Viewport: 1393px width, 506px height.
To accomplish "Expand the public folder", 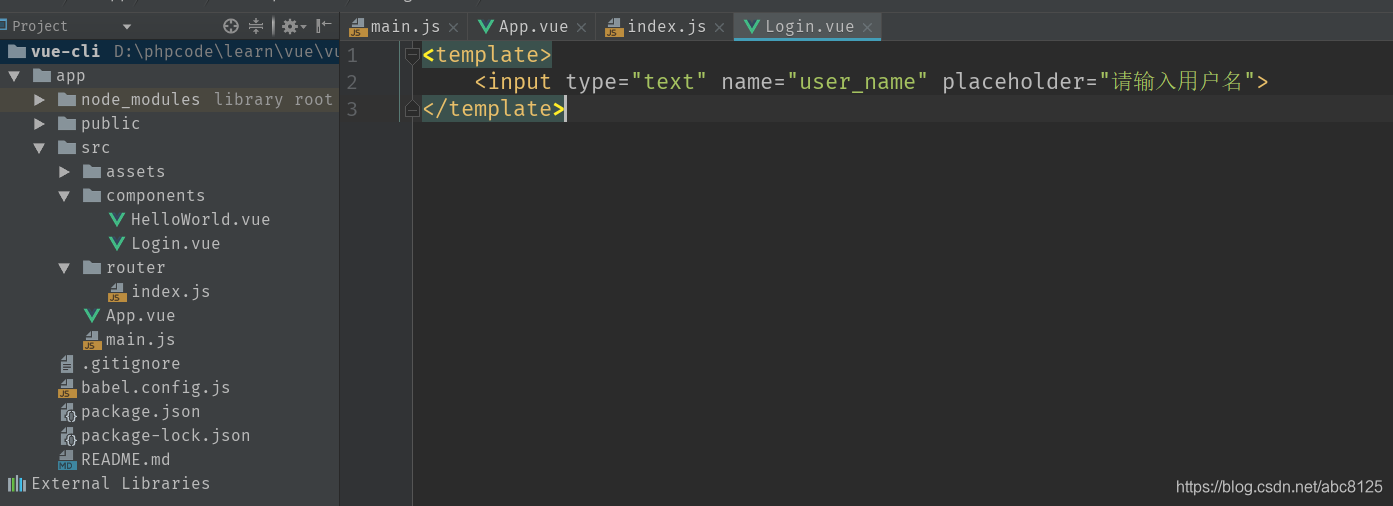I will click(x=39, y=124).
